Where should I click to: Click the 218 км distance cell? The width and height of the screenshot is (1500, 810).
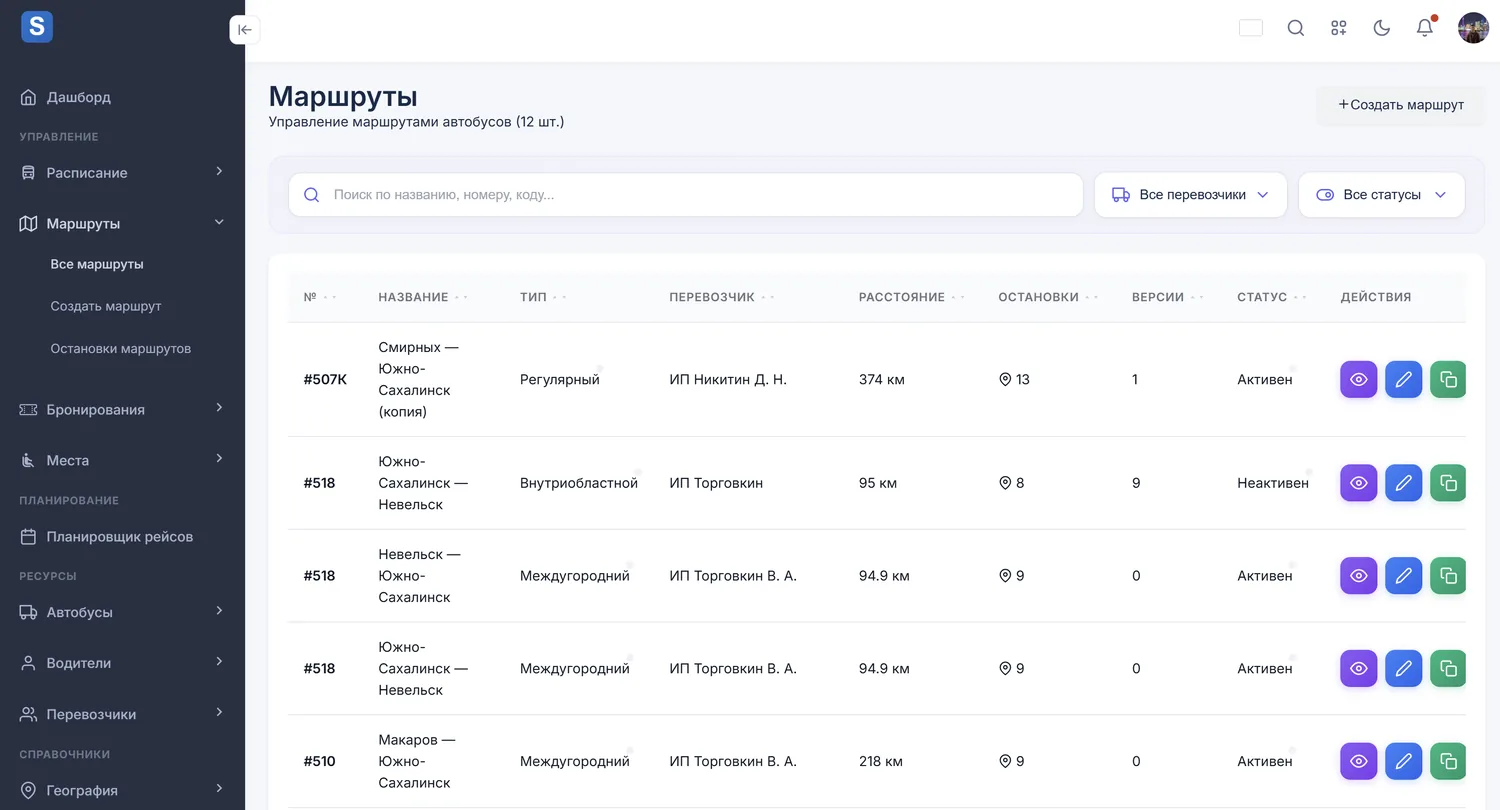(881, 761)
